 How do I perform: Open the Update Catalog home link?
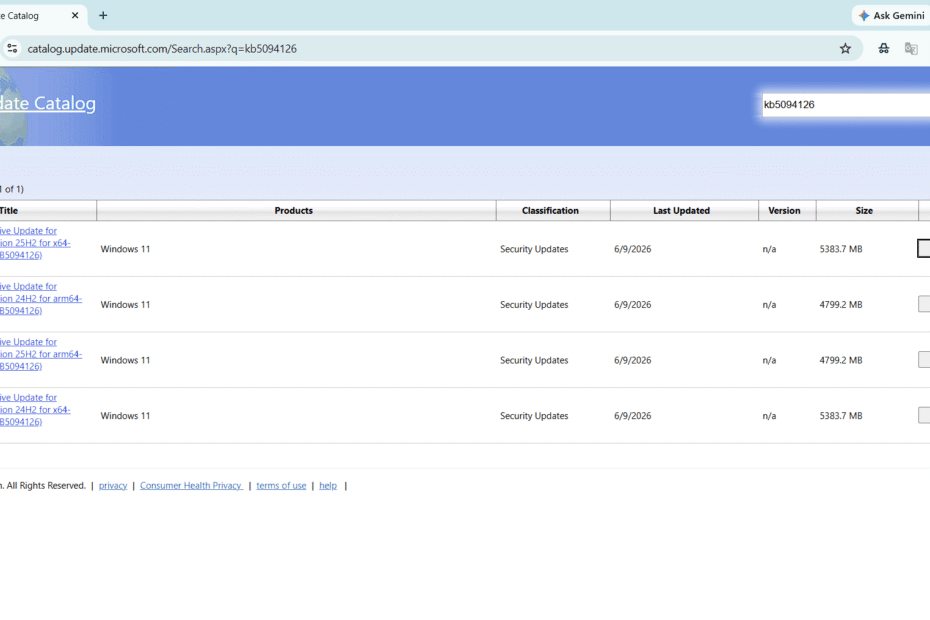(x=47, y=103)
